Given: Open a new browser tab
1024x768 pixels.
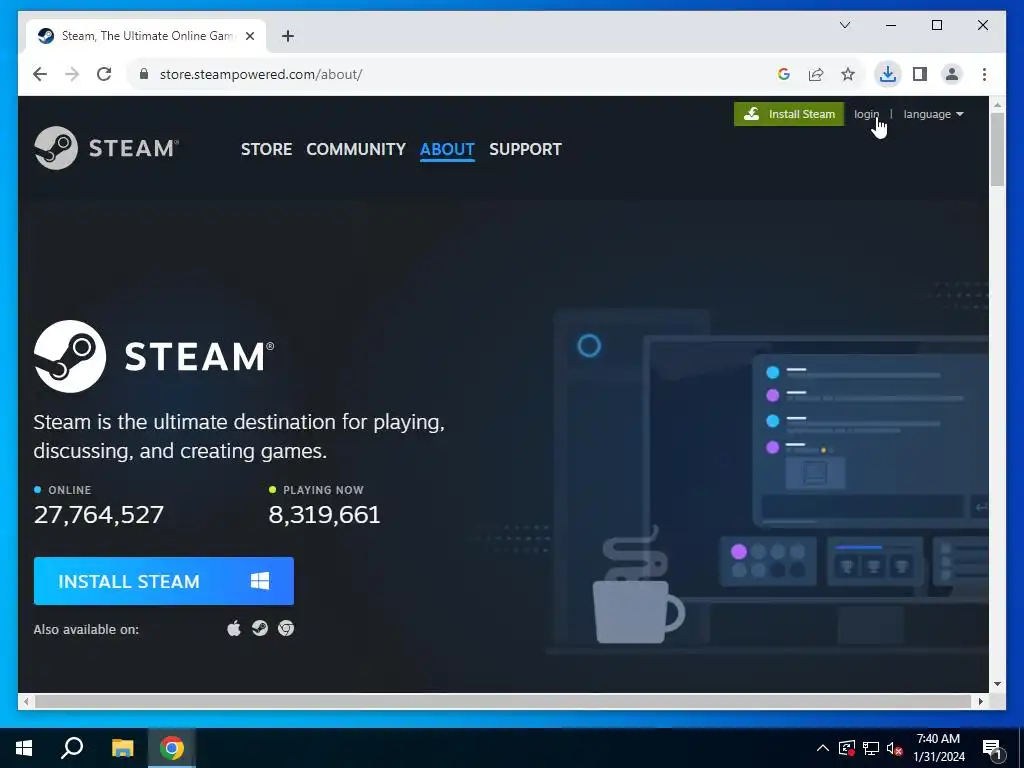Looking at the screenshot, I should pos(288,36).
